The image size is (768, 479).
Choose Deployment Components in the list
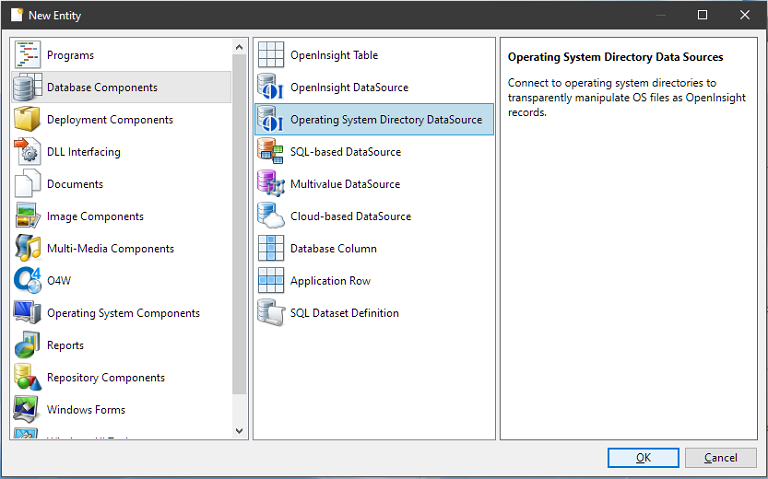tap(110, 120)
